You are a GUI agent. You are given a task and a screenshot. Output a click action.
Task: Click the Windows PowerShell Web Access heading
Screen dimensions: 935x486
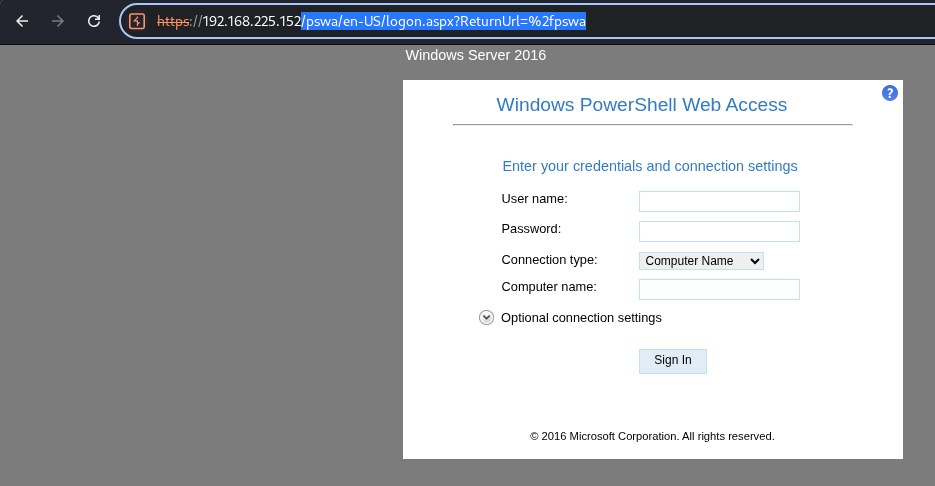(642, 105)
